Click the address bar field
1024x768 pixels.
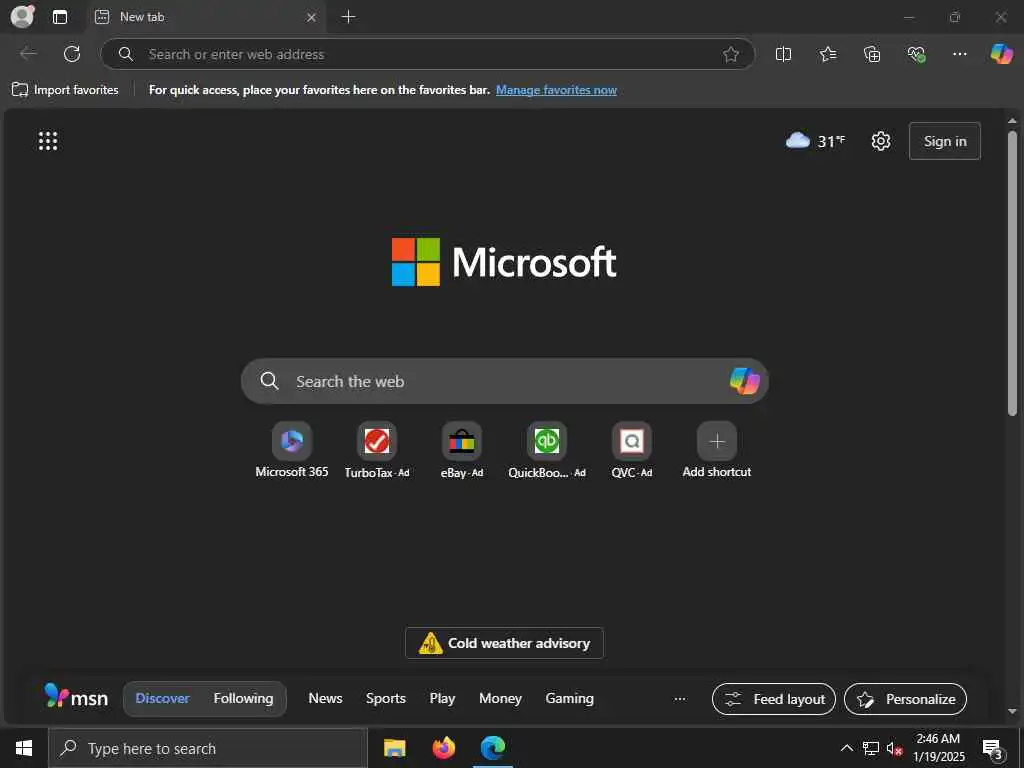[428, 54]
